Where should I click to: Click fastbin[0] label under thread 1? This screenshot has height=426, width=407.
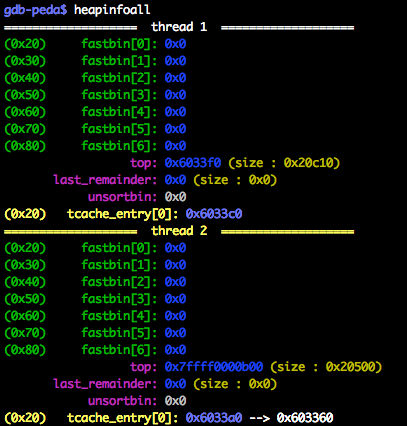(x=119, y=44)
